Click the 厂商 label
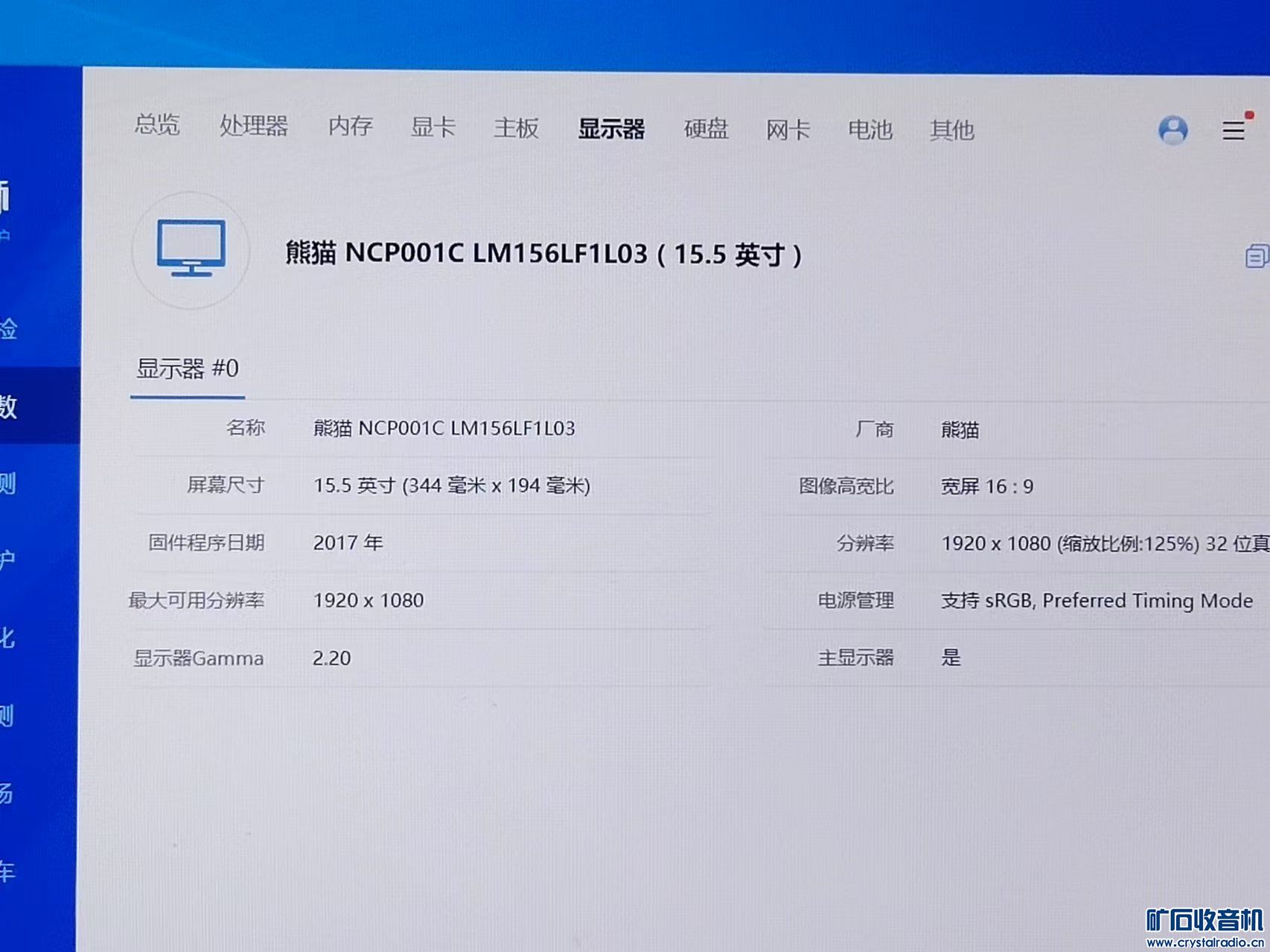1270x952 pixels. tap(874, 429)
